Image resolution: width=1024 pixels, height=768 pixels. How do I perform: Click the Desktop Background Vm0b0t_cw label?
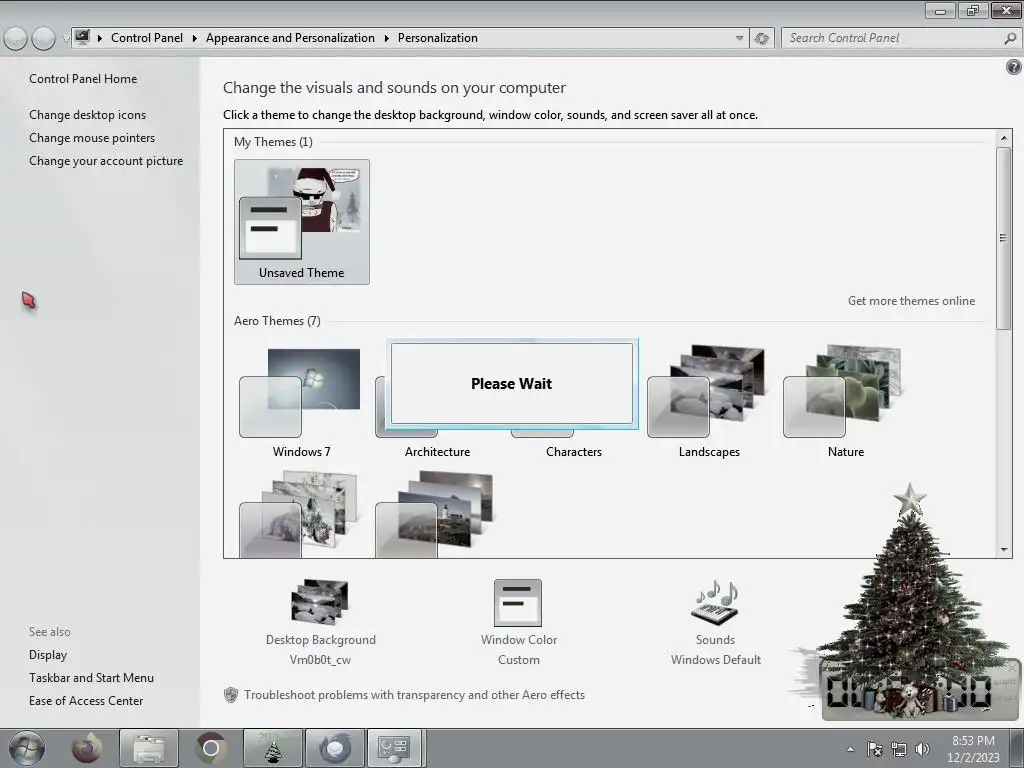tap(320, 650)
